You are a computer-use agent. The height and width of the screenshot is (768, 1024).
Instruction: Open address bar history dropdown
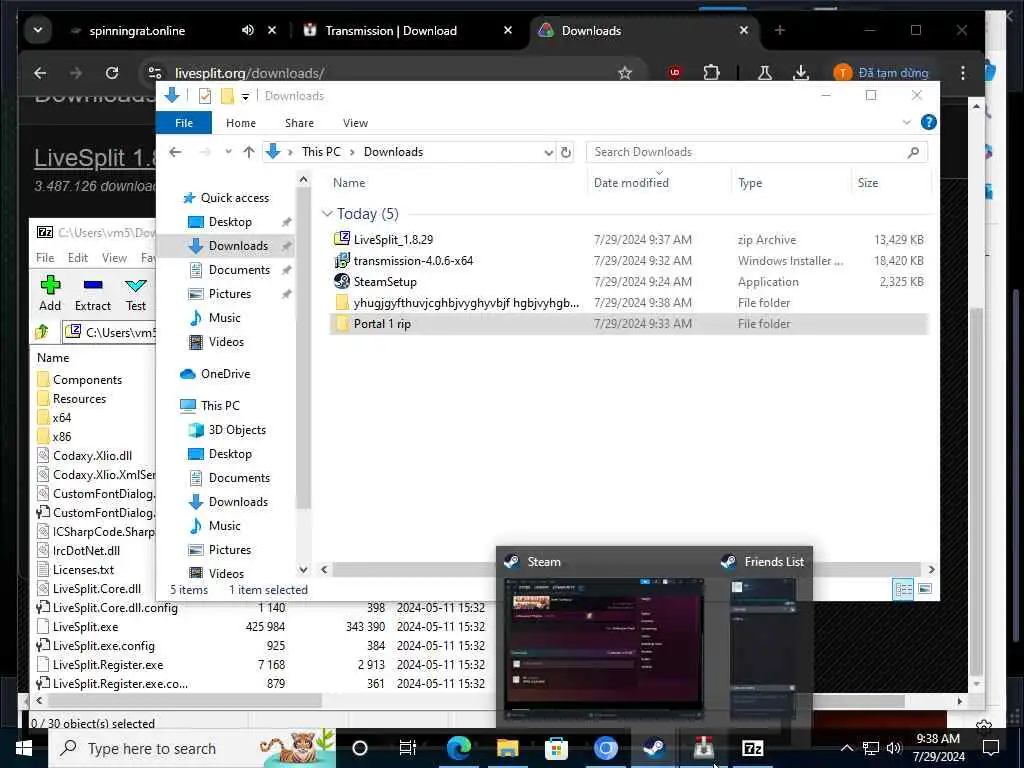tap(549, 152)
